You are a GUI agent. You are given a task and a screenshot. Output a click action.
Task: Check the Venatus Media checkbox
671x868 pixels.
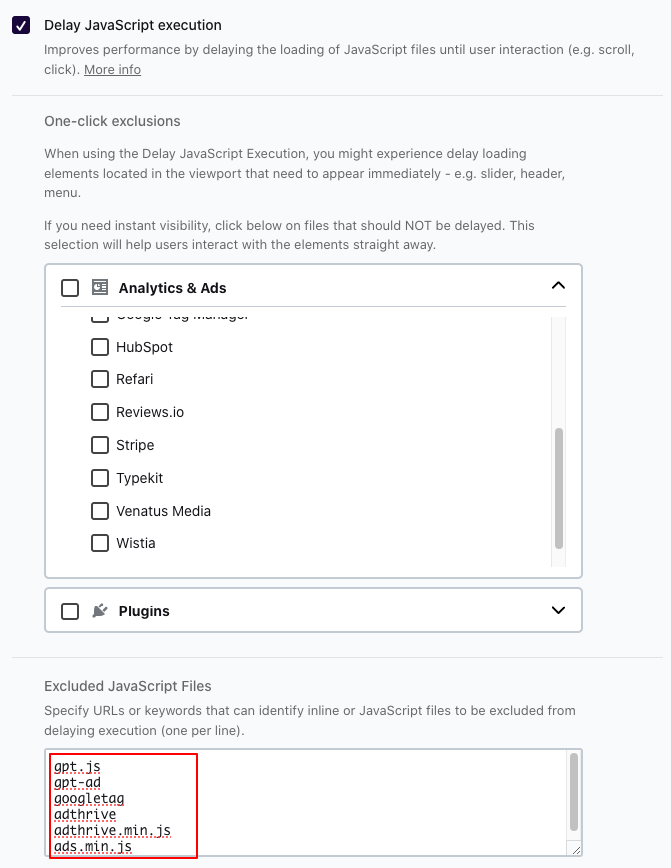pyautogui.click(x=100, y=511)
